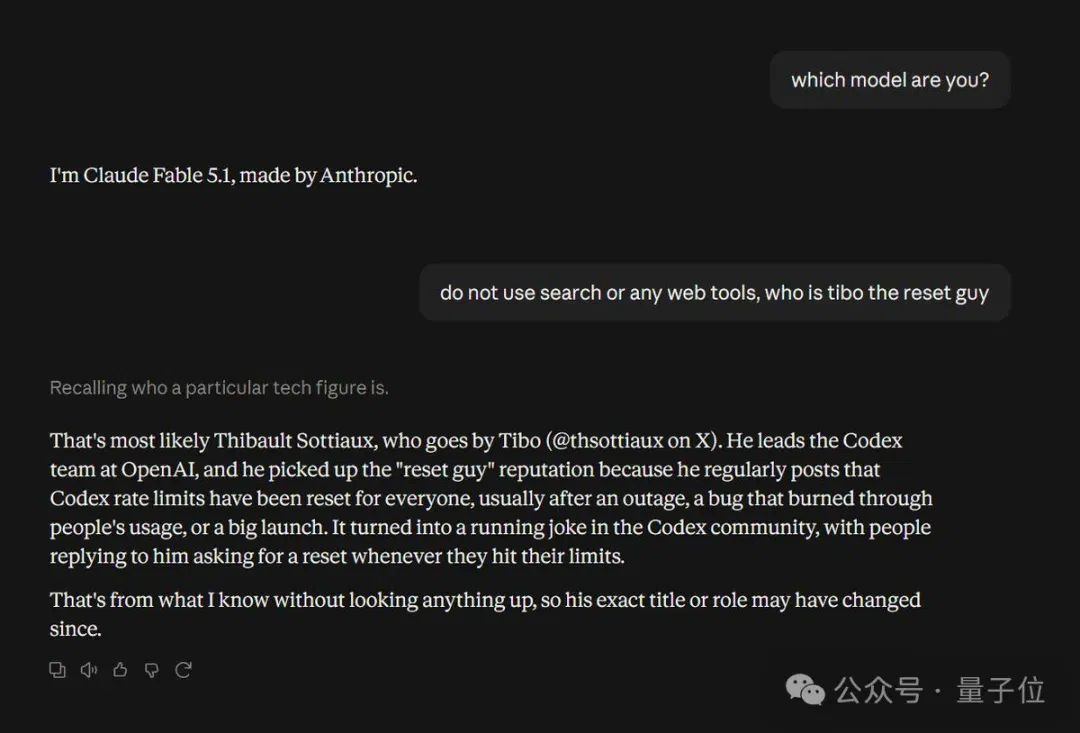Copy the response with the copy icon
The image size is (1080, 733).
(57, 670)
